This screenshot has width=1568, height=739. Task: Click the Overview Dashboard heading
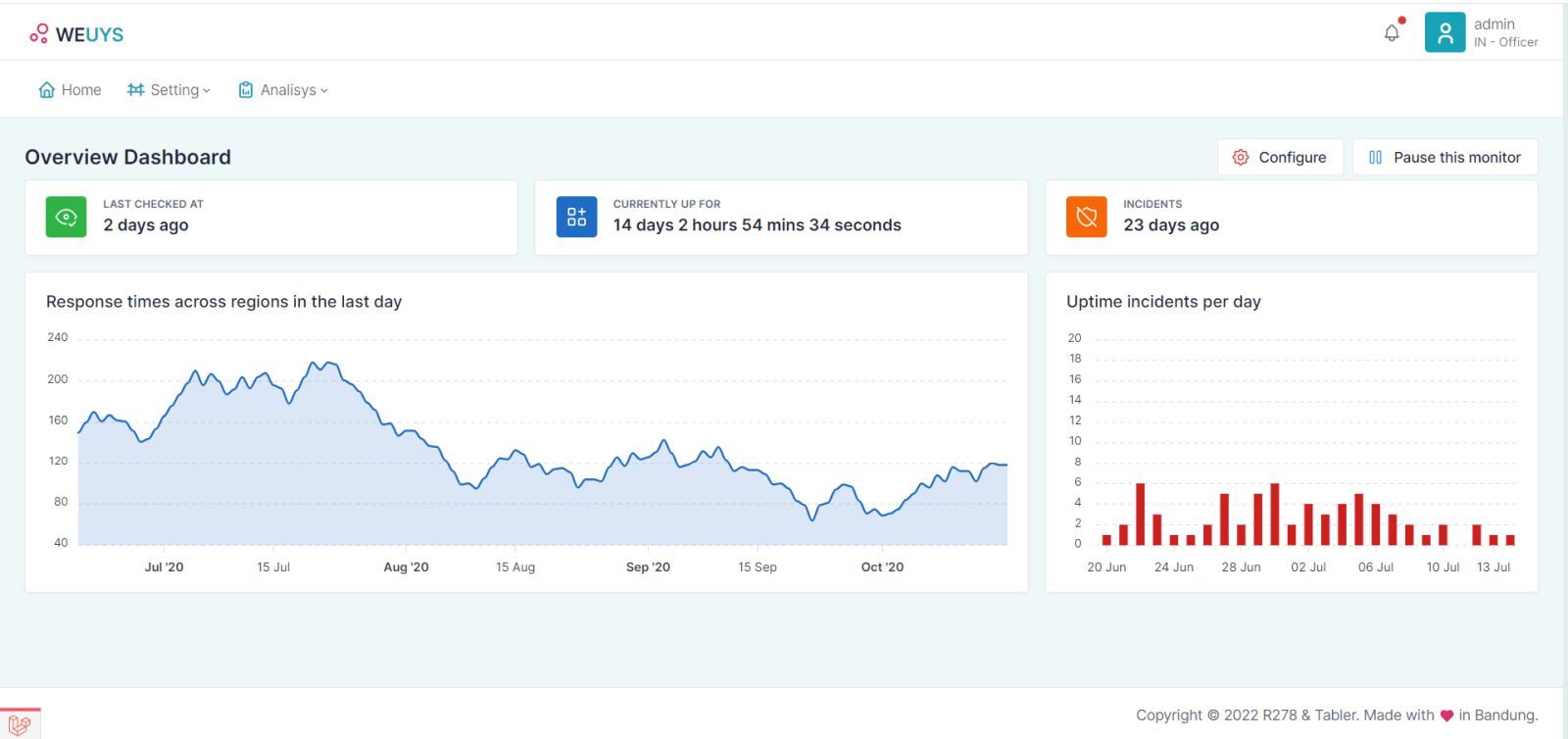tap(127, 157)
